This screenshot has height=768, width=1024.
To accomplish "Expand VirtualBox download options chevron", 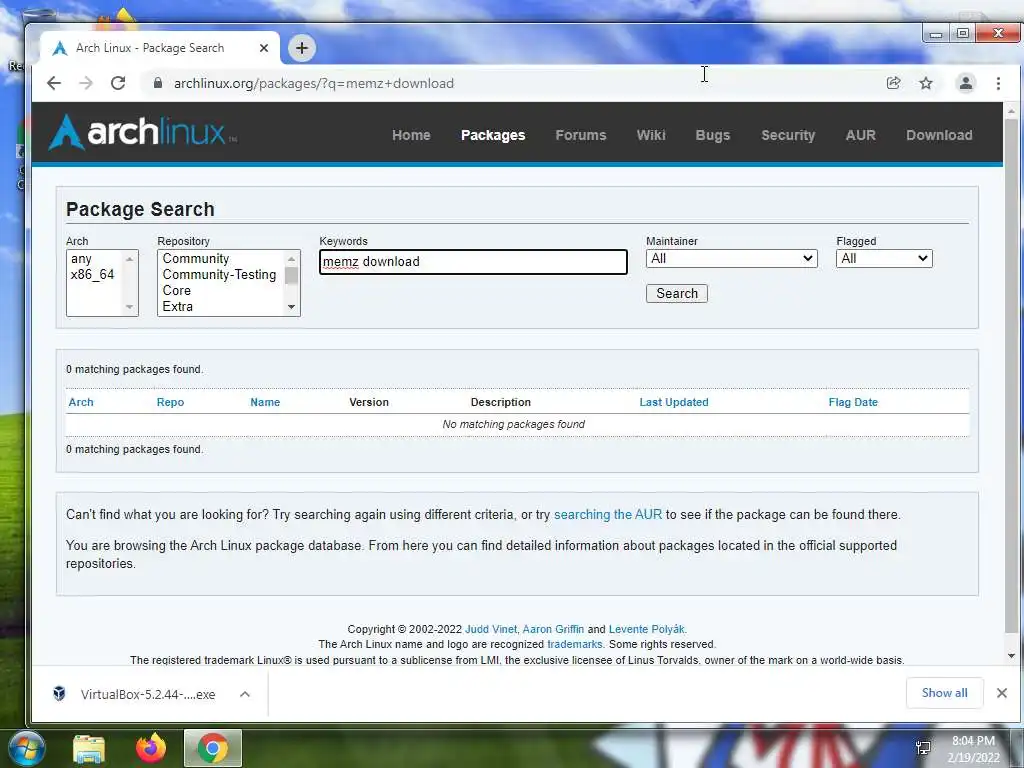I will (x=245, y=694).
